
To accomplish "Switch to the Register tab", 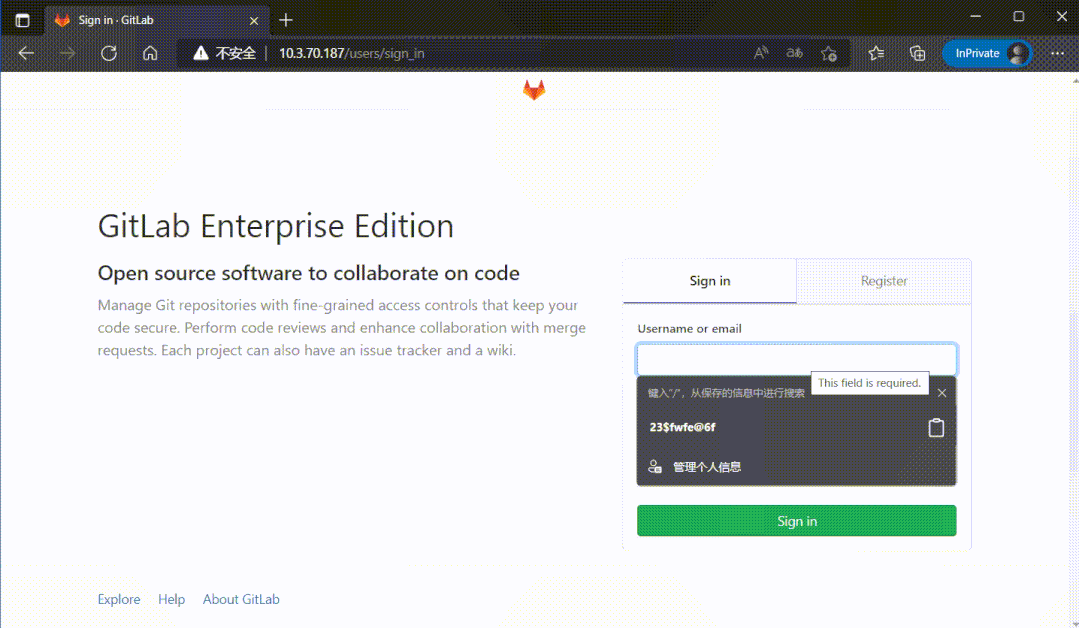I will pos(884,281).
